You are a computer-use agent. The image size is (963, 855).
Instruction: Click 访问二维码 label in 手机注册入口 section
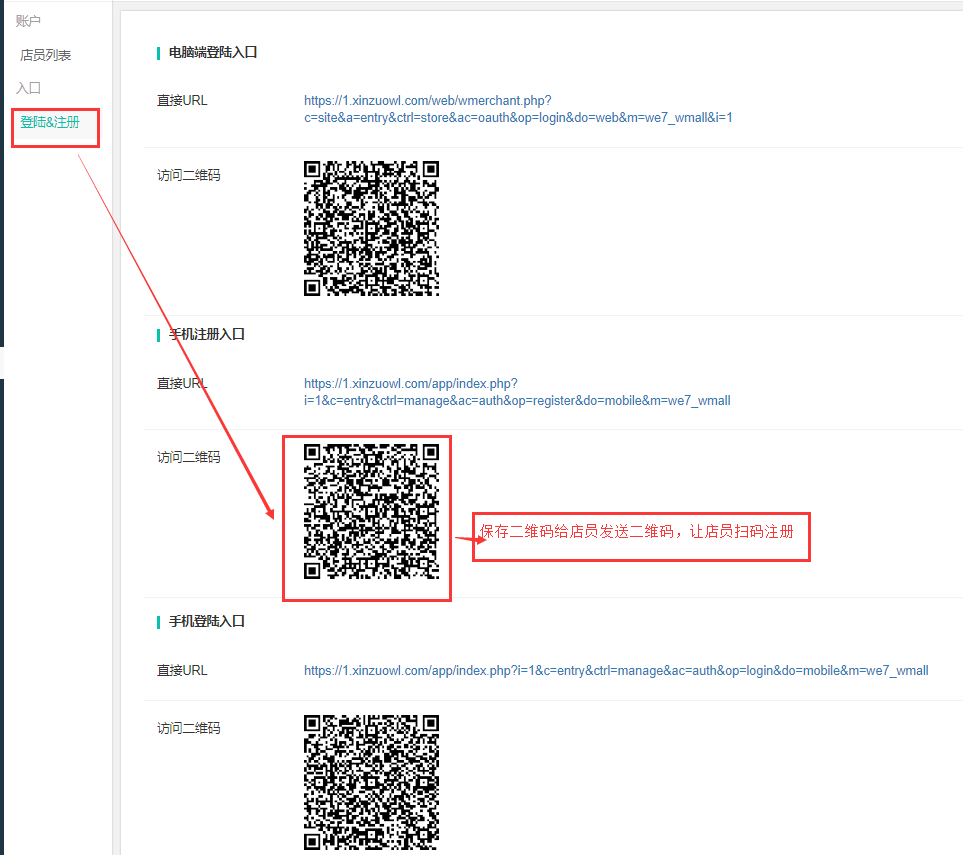tap(189, 457)
